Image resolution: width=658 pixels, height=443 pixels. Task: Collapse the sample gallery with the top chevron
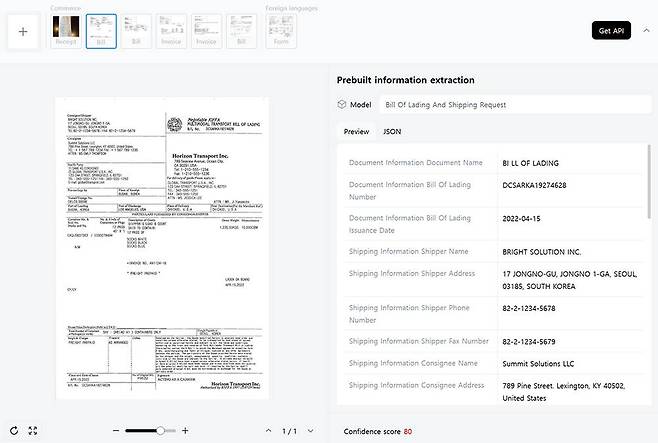tap(646, 30)
